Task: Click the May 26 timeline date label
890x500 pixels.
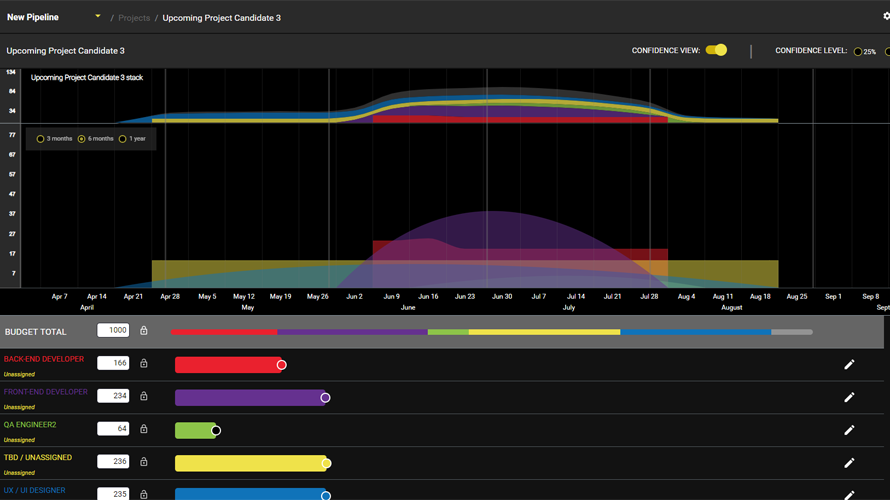Action: (x=317, y=297)
